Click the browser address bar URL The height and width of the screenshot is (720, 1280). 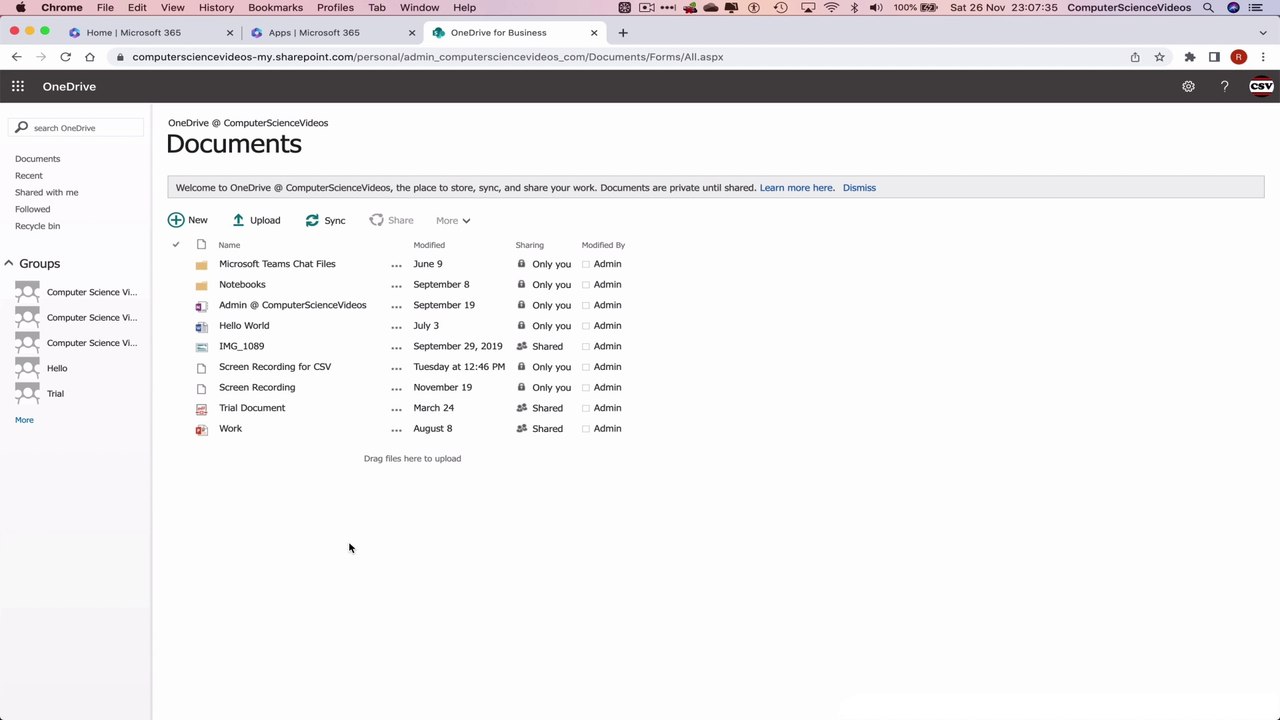click(427, 57)
